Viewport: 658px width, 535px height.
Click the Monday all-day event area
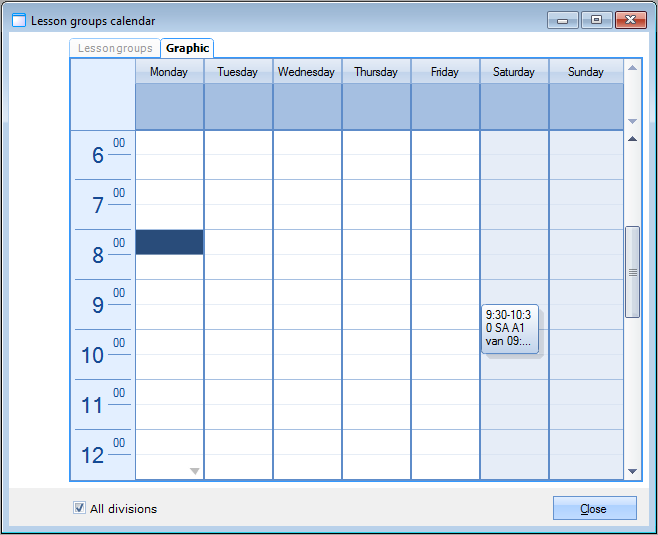[170, 107]
